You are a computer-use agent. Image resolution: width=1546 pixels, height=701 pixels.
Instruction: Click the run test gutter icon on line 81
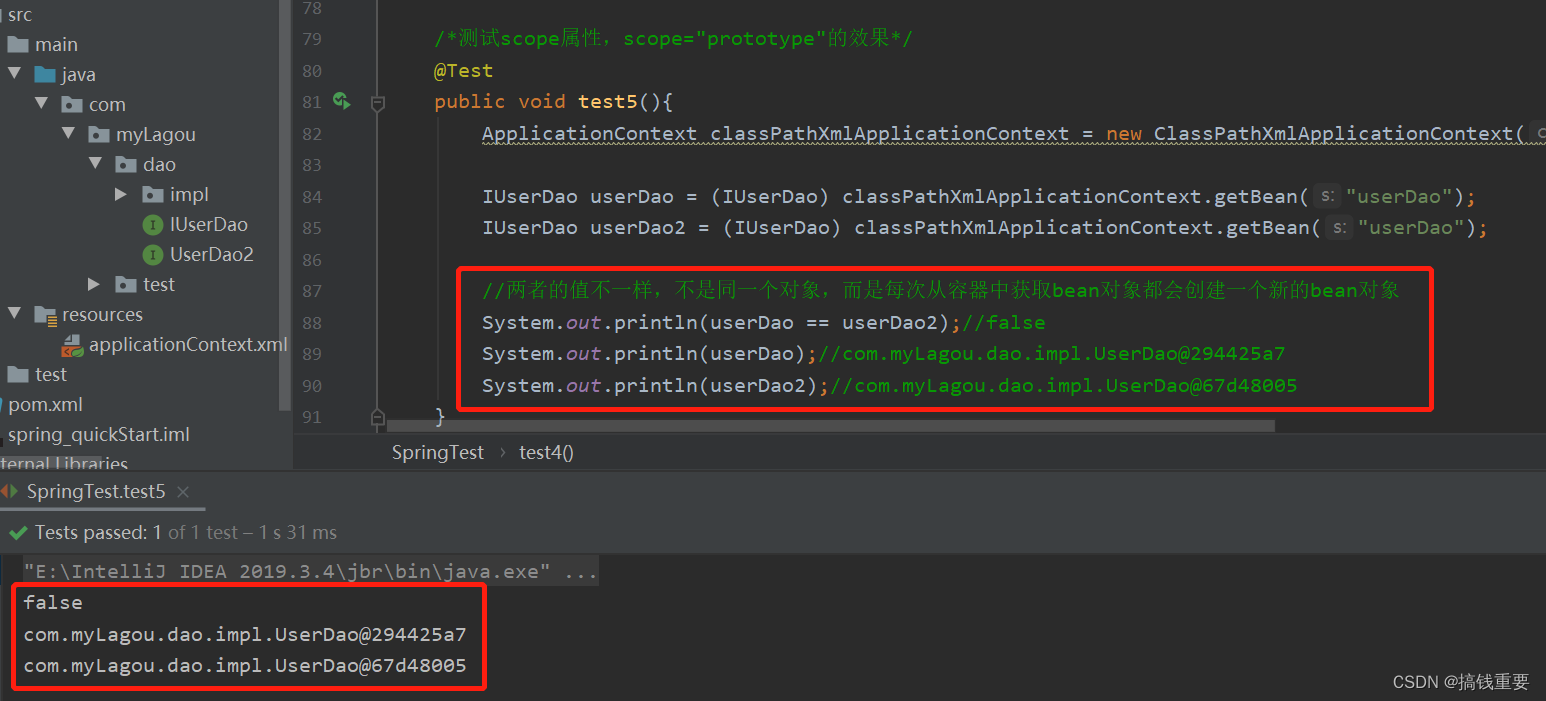(341, 101)
